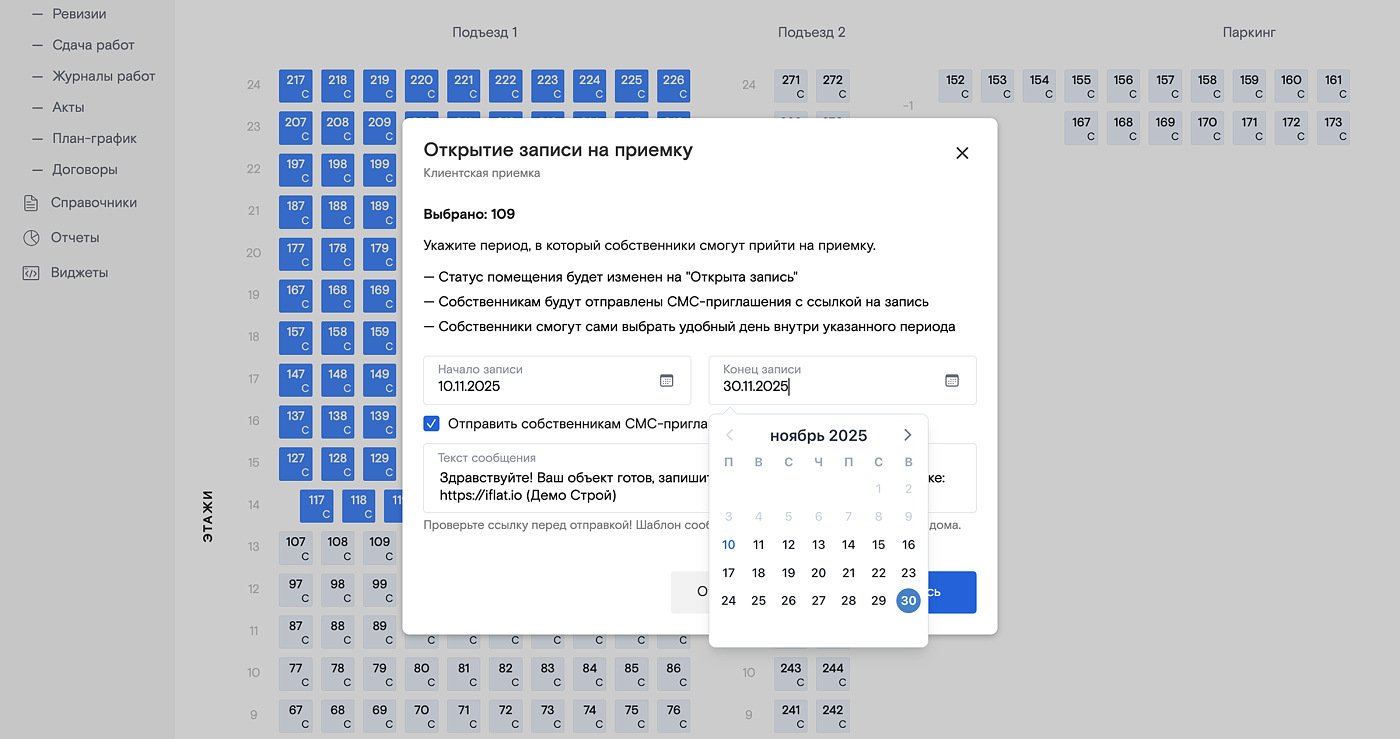Go to previous month in calendar

tap(729, 435)
